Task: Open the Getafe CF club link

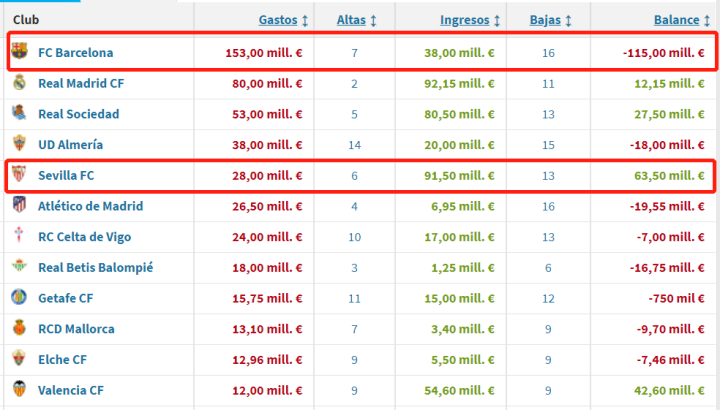Action: point(65,298)
